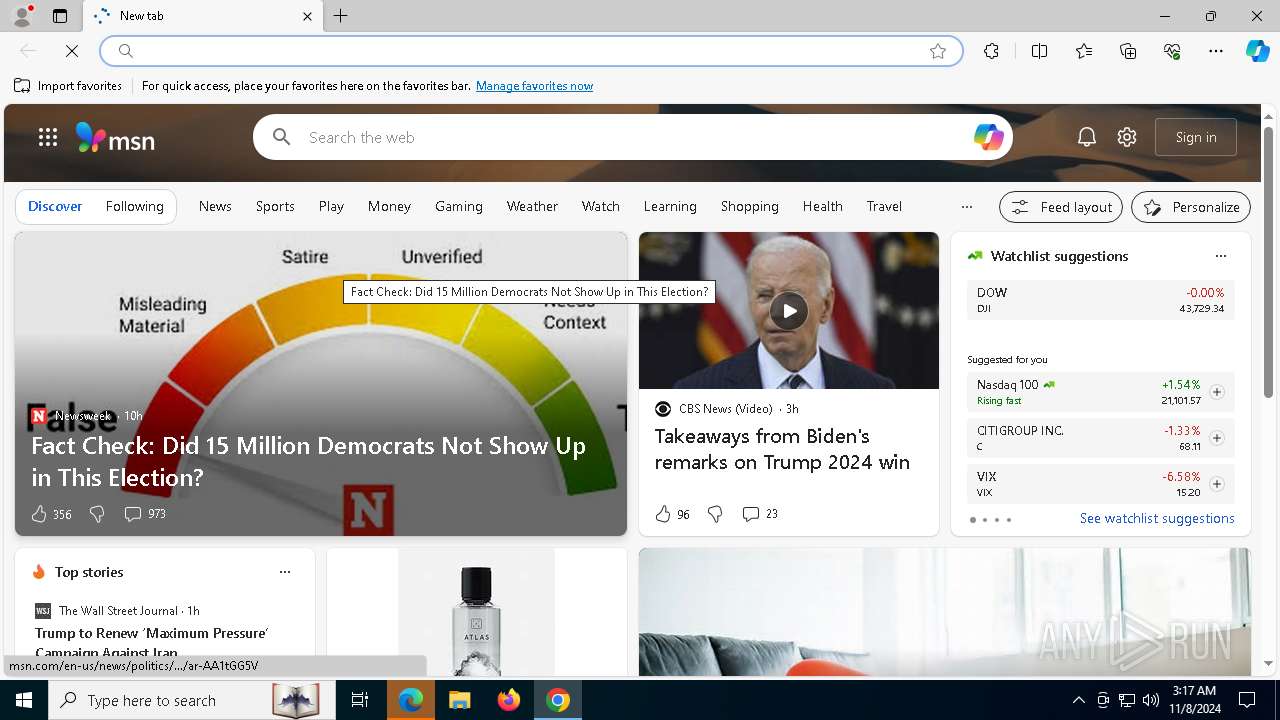The width and height of the screenshot is (1280, 720).
Task: Open Watchlist suggestions options menu
Action: pyautogui.click(x=1220, y=256)
